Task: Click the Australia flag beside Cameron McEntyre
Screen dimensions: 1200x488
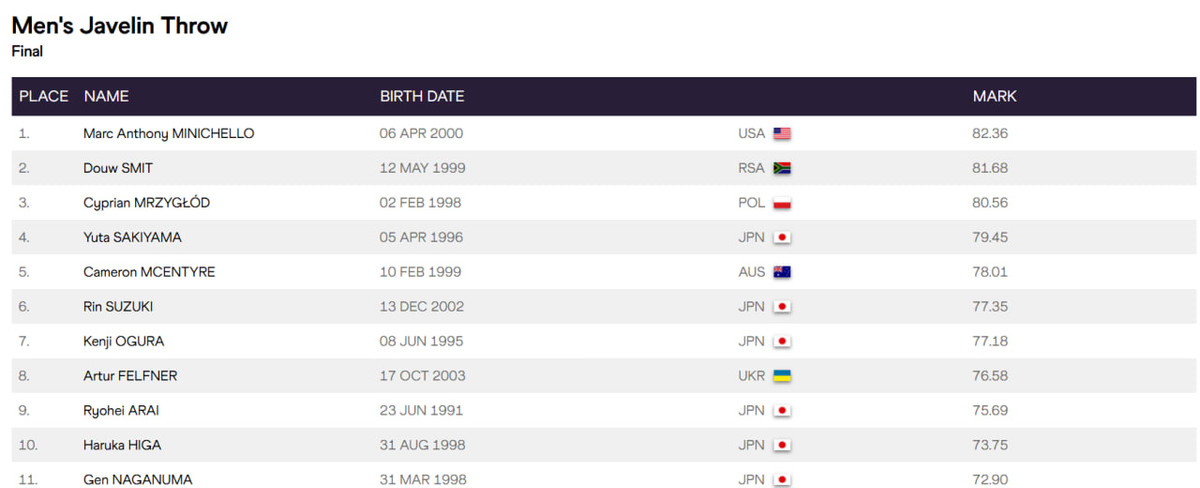Action: click(x=782, y=272)
